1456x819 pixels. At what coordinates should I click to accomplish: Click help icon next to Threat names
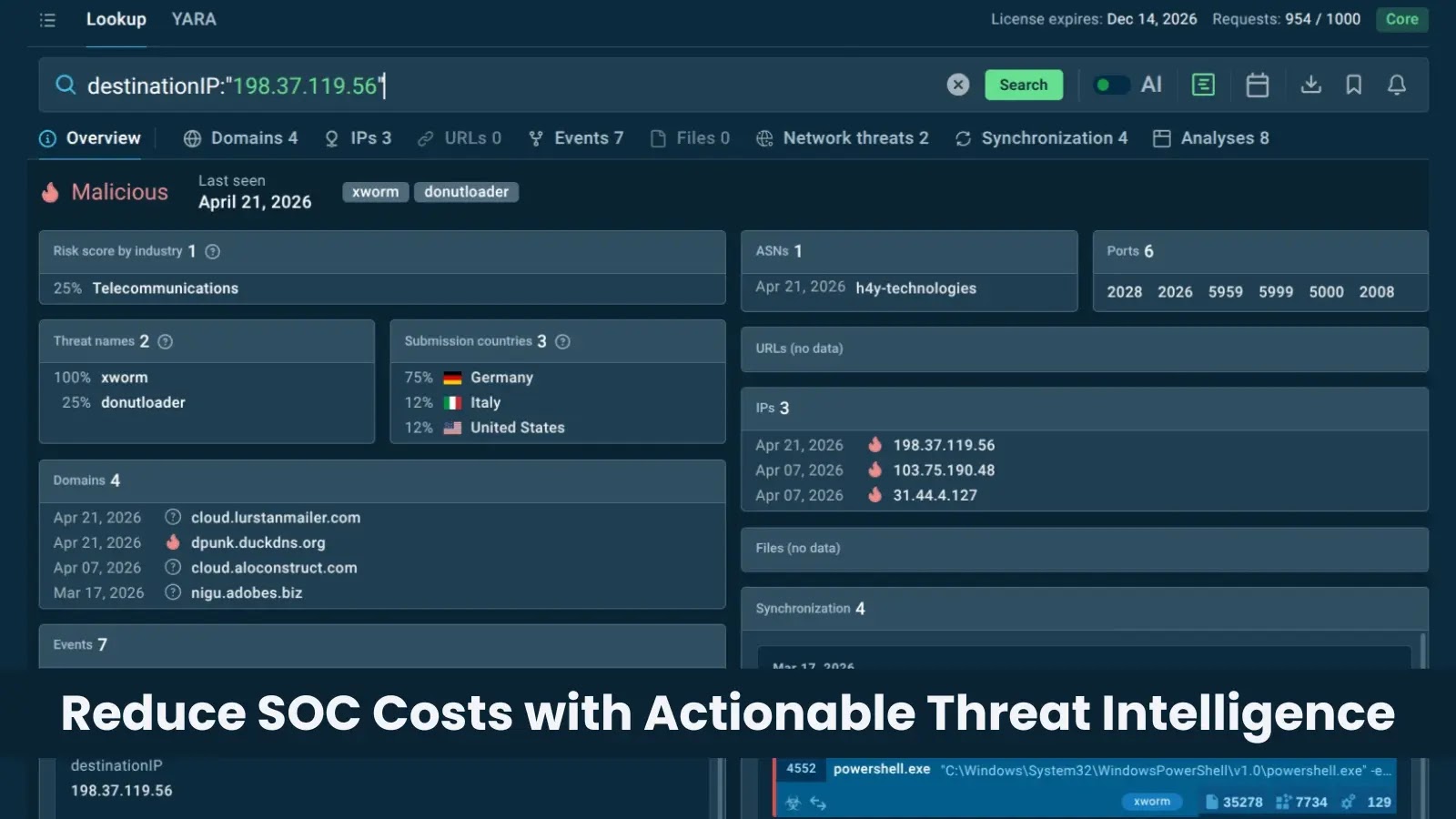tap(165, 341)
